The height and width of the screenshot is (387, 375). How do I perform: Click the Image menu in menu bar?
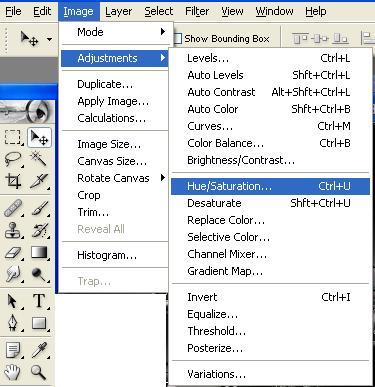click(78, 11)
